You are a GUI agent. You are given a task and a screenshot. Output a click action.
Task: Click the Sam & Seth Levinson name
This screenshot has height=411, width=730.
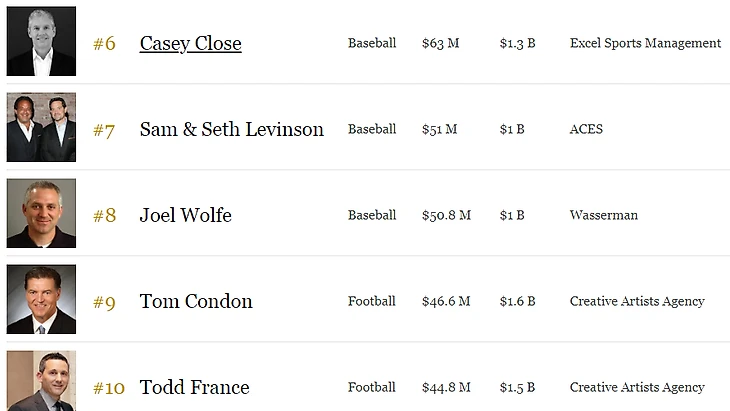pyautogui.click(x=231, y=129)
